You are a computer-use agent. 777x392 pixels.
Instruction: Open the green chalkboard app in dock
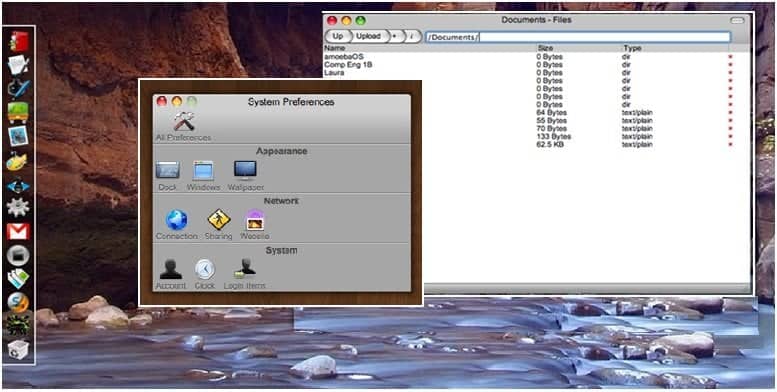click(18, 112)
